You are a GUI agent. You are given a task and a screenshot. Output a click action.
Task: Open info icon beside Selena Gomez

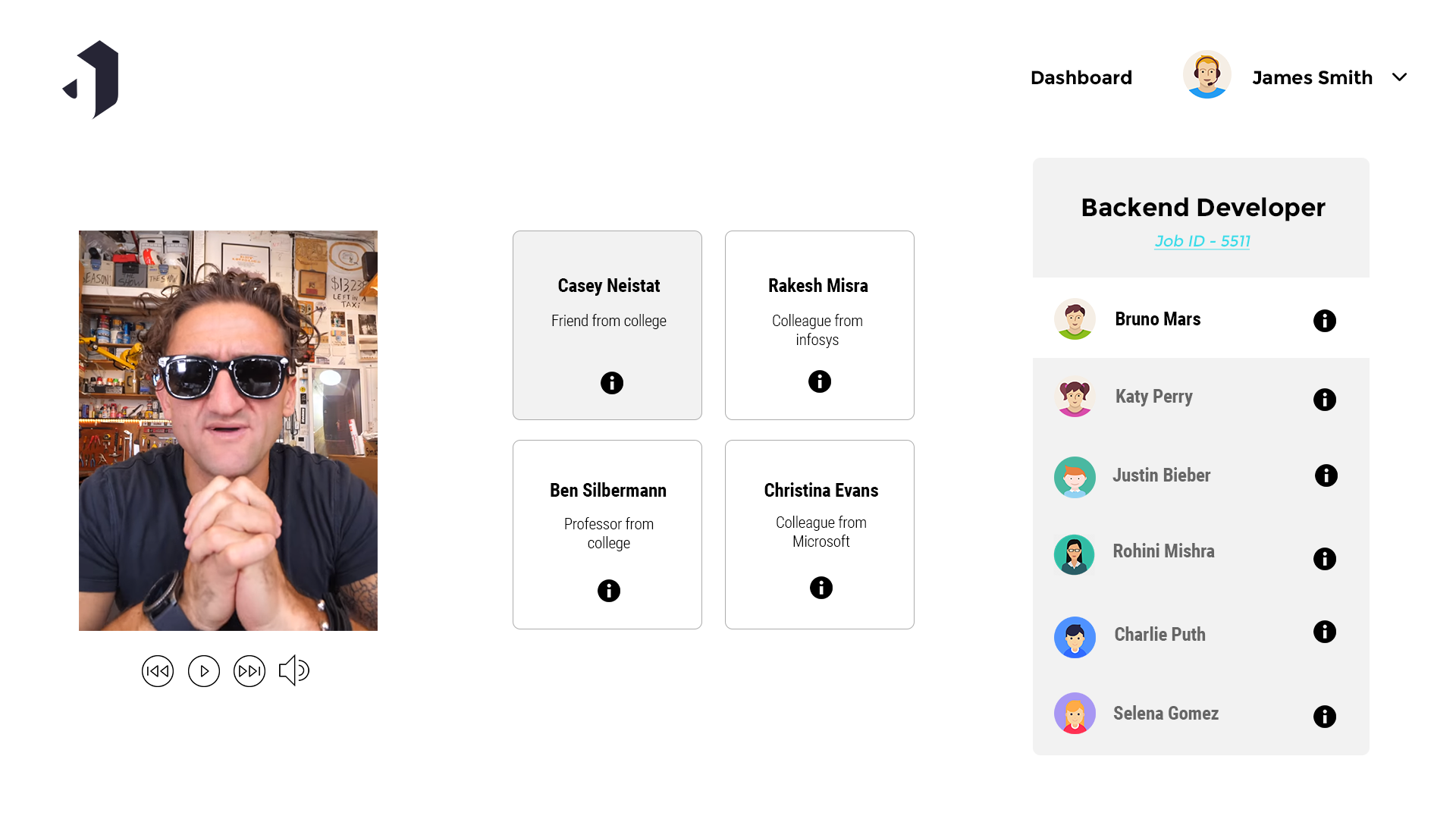(1325, 717)
